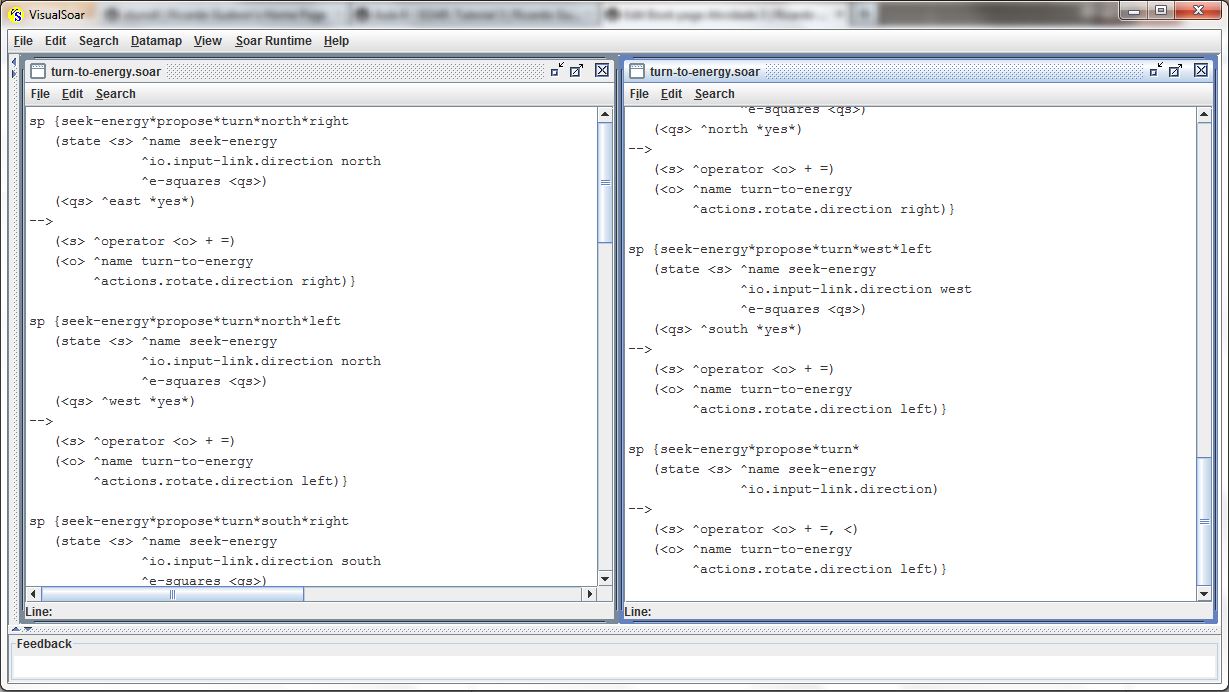Open Search menu in the left editor
Image resolution: width=1229 pixels, height=692 pixels.
tap(115, 94)
